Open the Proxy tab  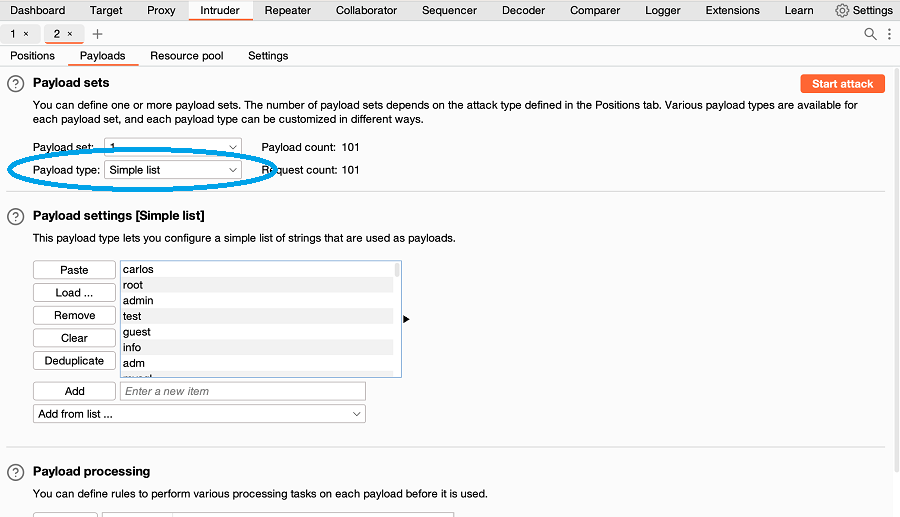pos(161,10)
